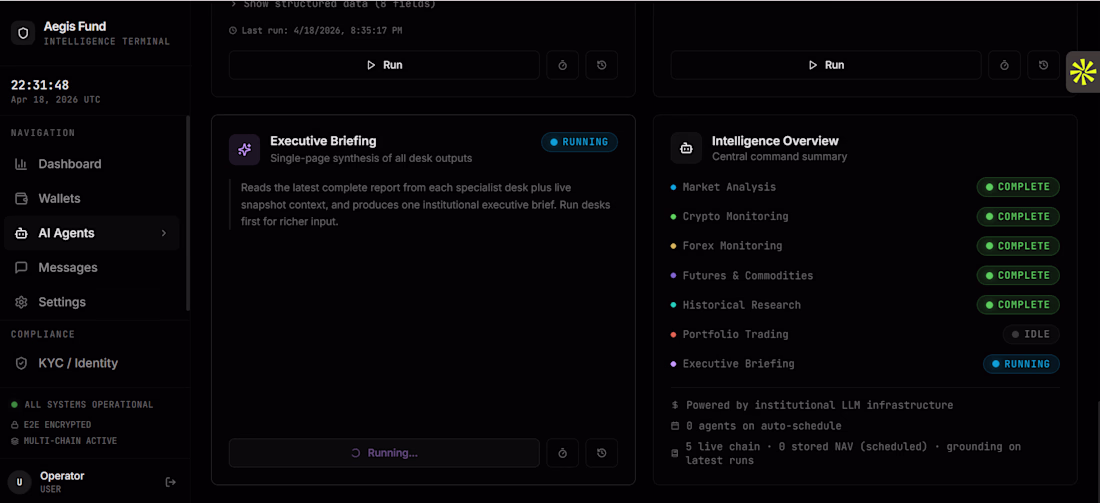Click the Intelligence Overview robot icon

click(x=686, y=149)
